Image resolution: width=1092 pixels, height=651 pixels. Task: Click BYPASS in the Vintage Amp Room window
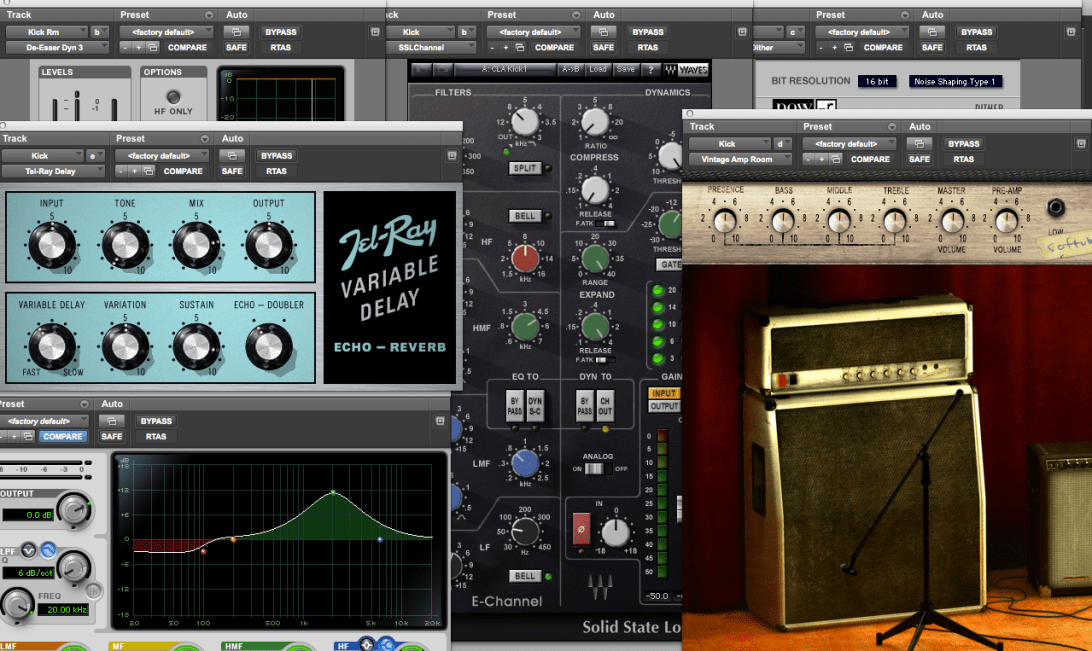[x=963, y=144]
